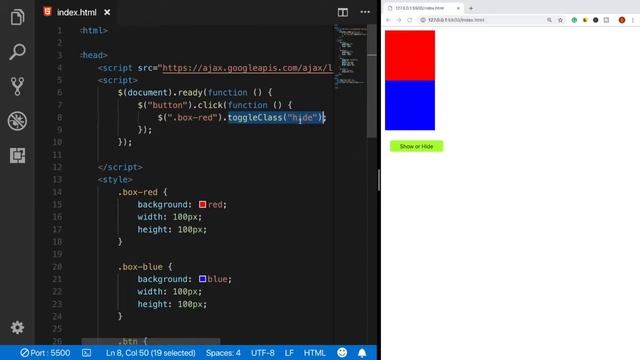Image resolution: width=640 pixels, height=360 pixels.
Task: Click the blue color swatch in CSS
Action: pos(202,279)
